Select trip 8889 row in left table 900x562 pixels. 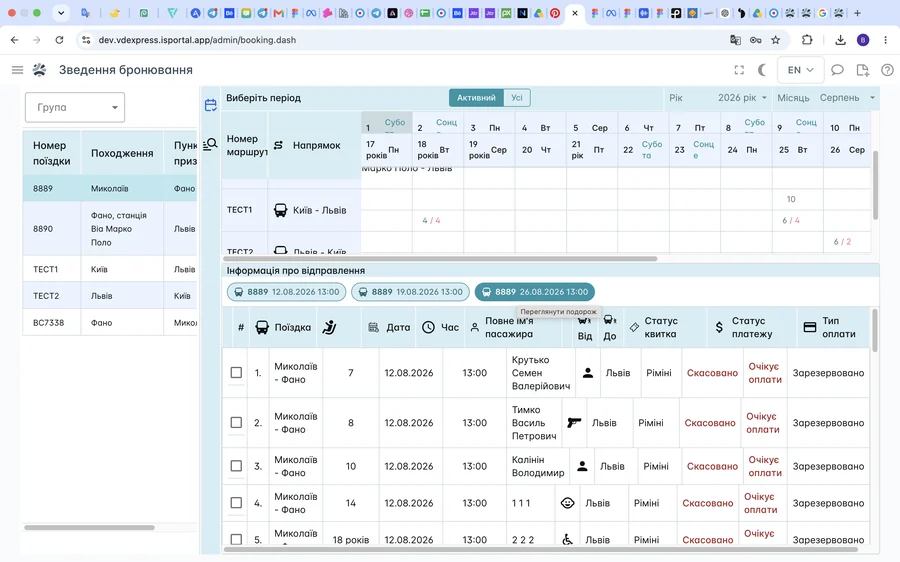(110, 188)
